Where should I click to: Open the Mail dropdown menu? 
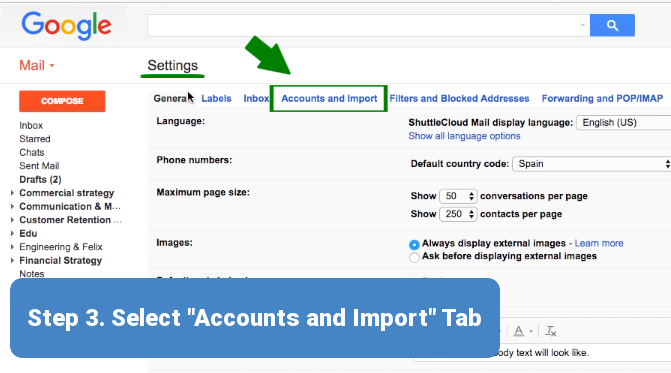(x=37, y=65)
